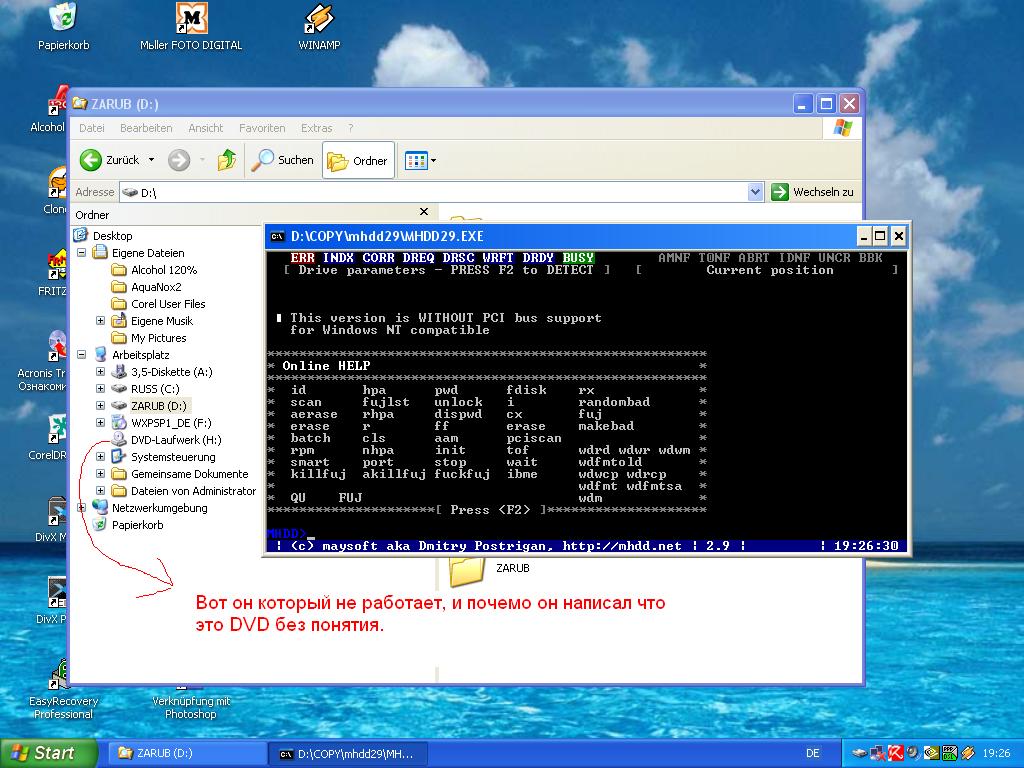1024x768 pixels.
Task: Select the AquaNox2 folder
Action: pos(156,287)
